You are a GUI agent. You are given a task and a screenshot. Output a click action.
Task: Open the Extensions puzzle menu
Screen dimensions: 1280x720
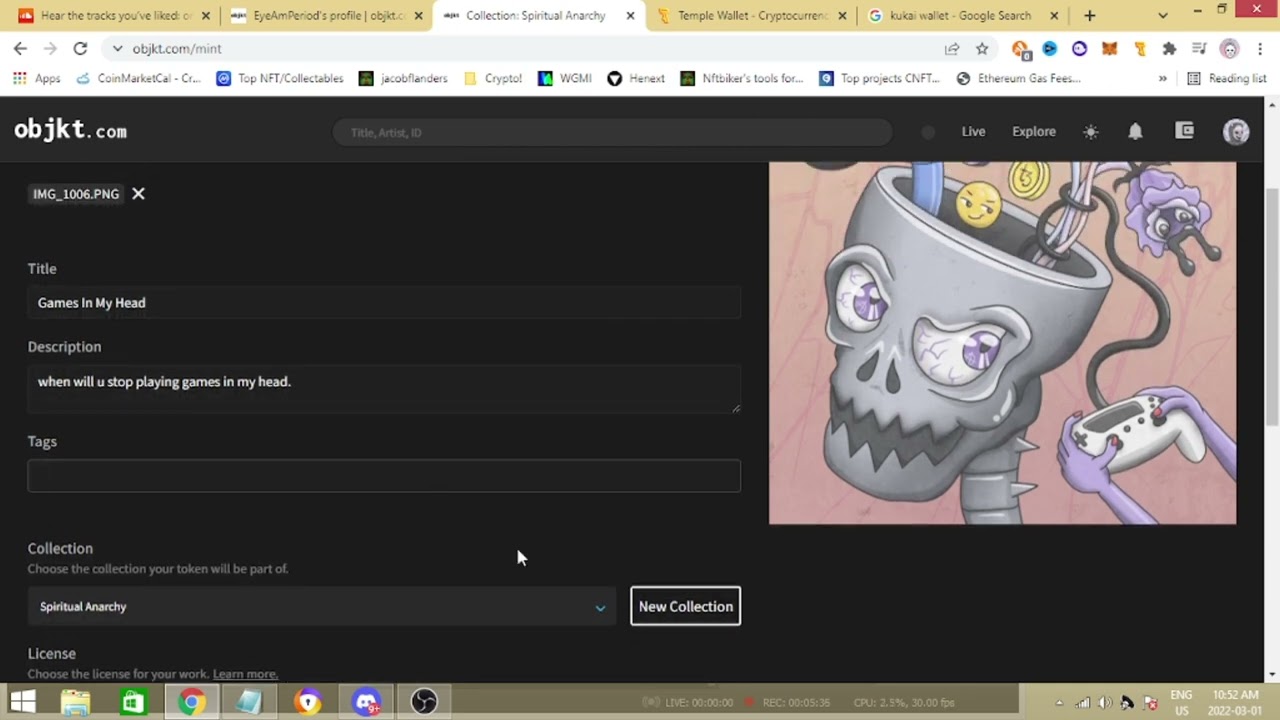pos(1169,48)
